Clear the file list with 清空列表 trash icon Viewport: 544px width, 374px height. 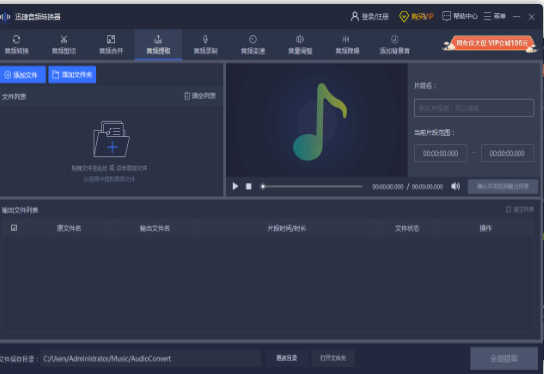200,96
